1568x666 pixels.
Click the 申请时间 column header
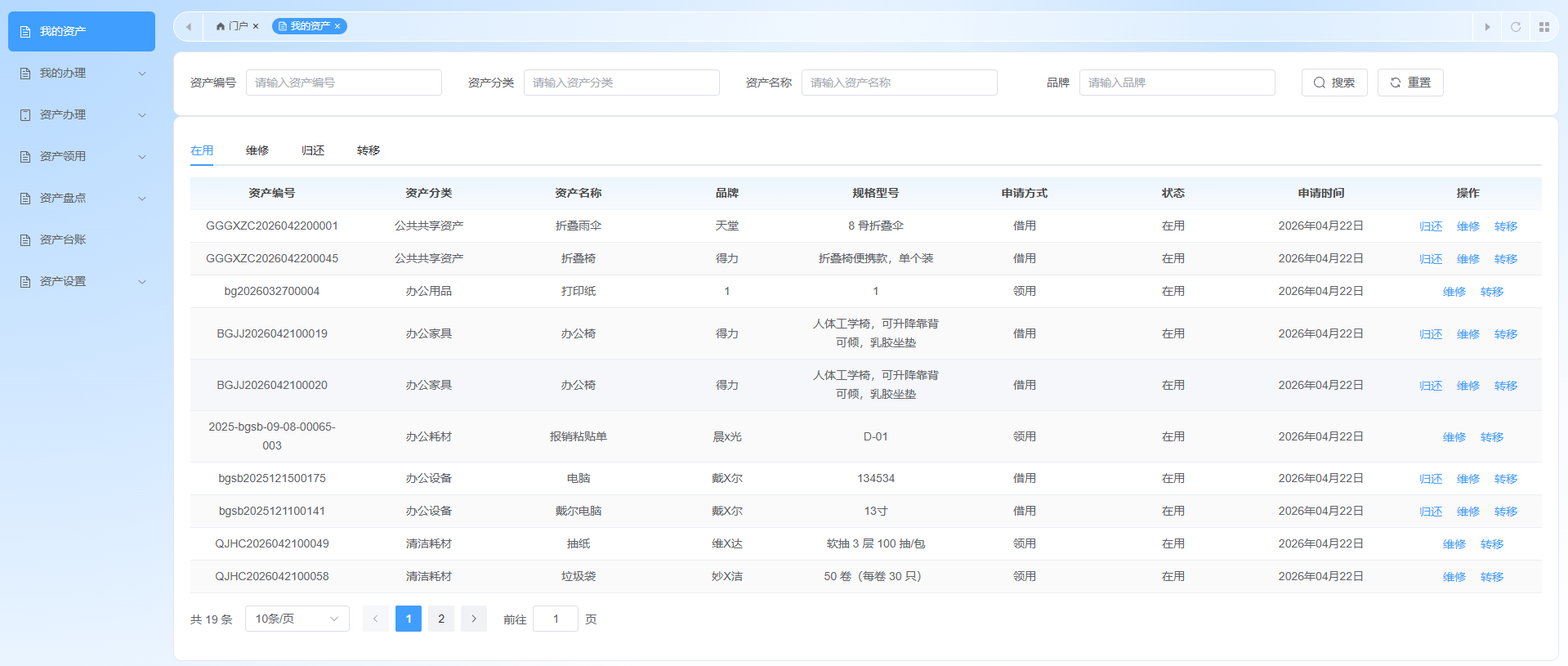point(1321,193)
